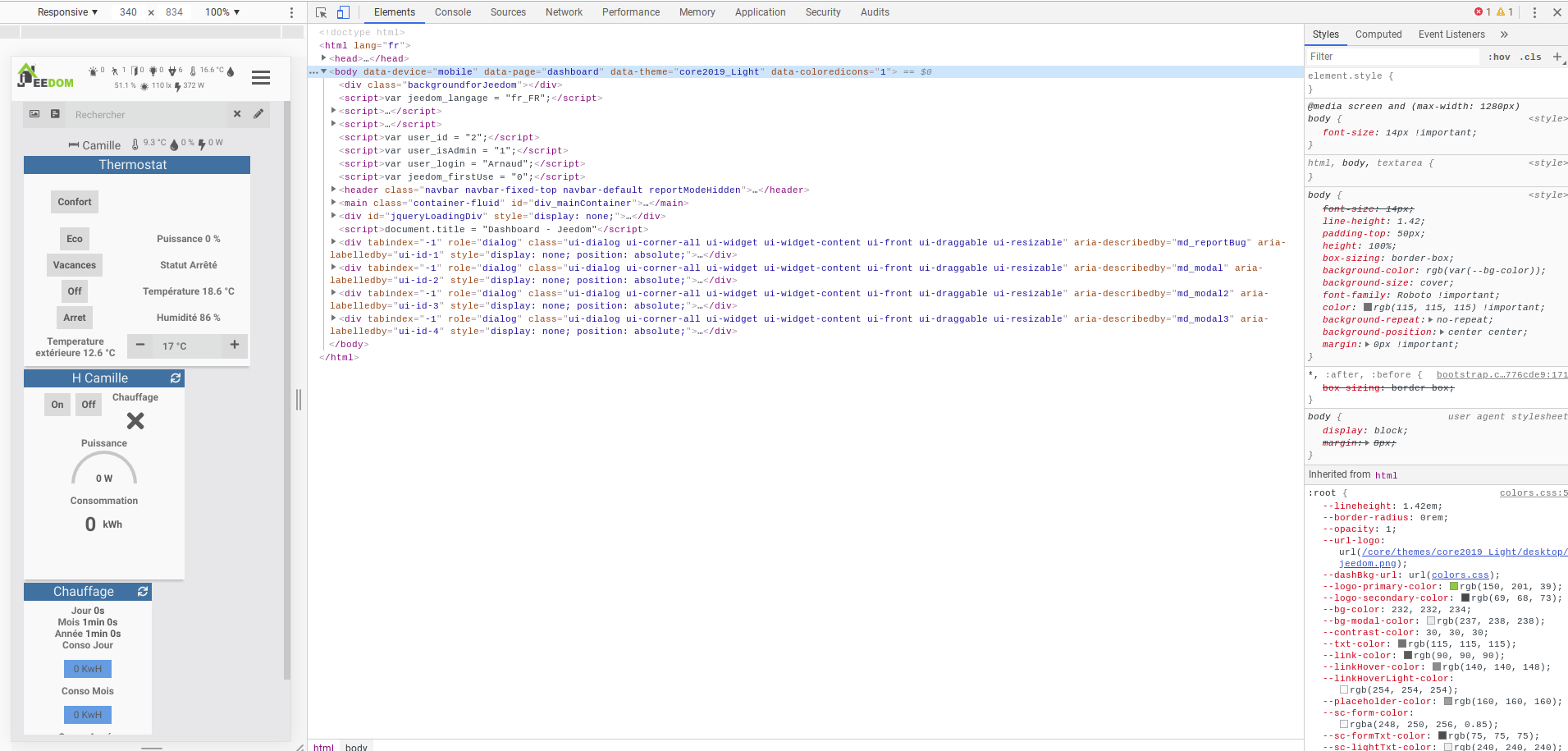This screenshot has height=751, width=1568.
Task: Refresh the Chauffage widget
Action: coord(143,592)
